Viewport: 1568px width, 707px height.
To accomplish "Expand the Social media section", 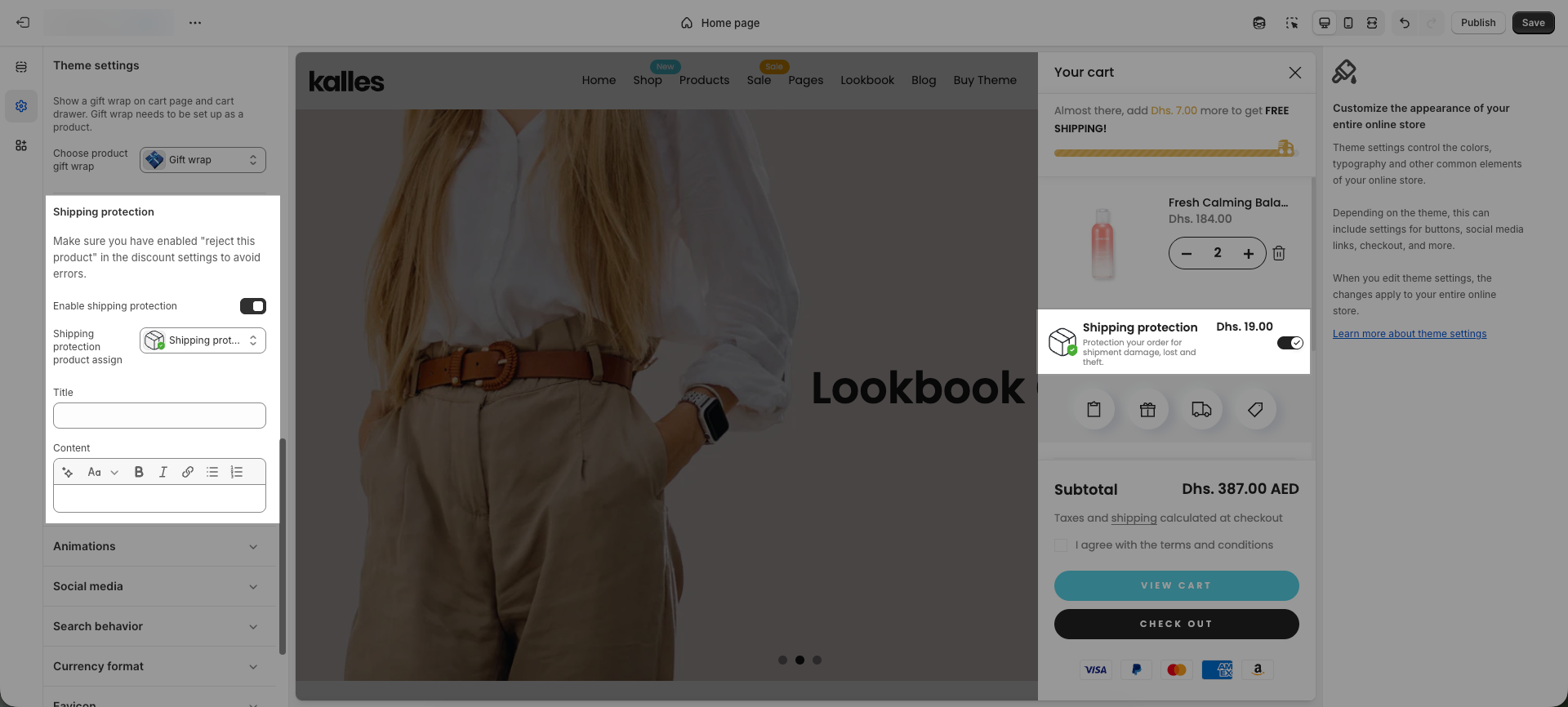I will (155, 586).
